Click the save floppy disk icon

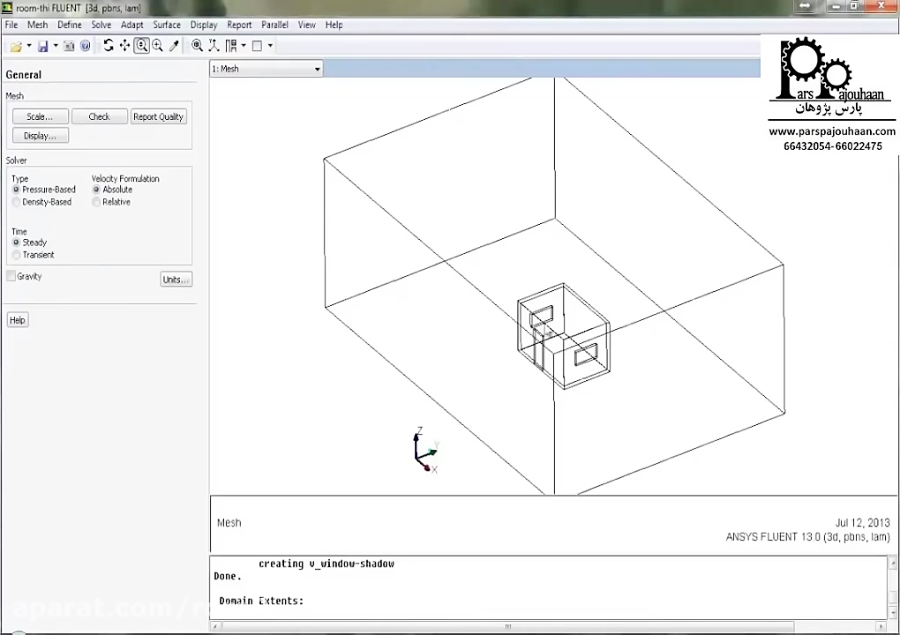[x=43, y=47]
